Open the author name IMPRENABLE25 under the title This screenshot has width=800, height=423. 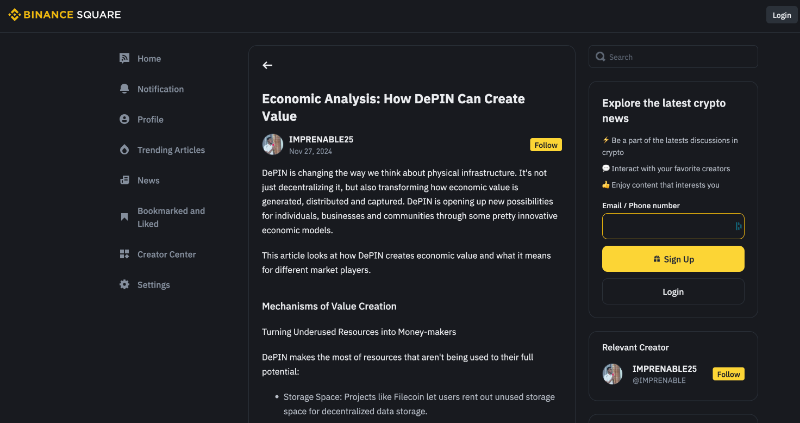[321, 139]
